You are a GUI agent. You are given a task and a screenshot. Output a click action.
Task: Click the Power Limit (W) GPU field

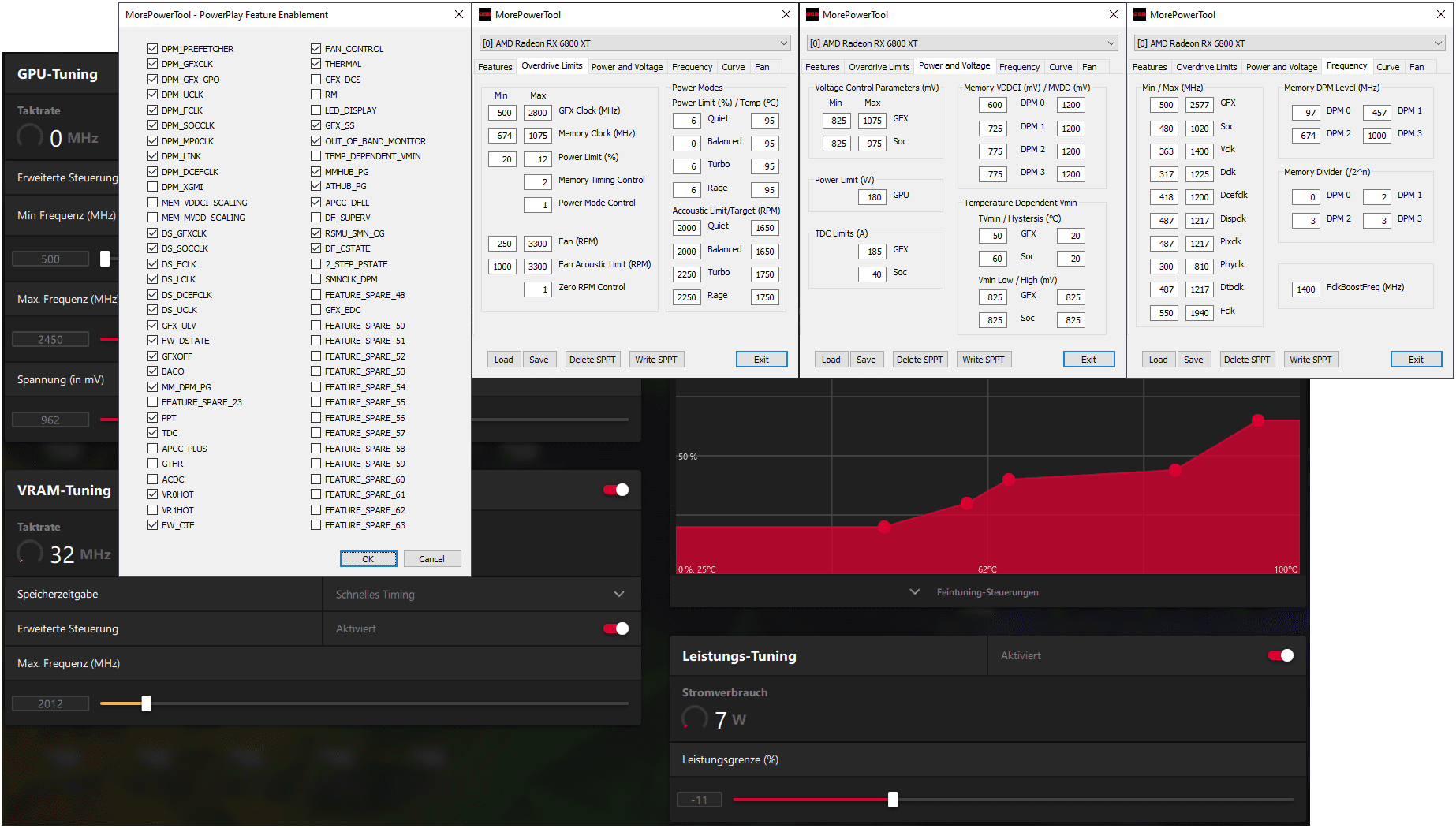[872, 197]
